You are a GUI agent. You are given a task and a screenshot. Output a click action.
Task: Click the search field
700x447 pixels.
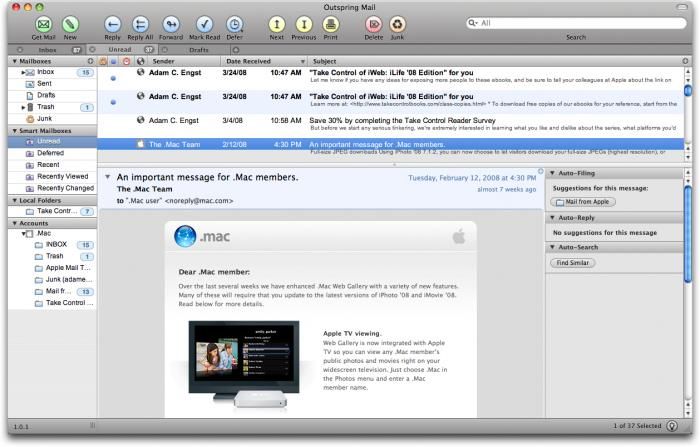tap(576, 23)
